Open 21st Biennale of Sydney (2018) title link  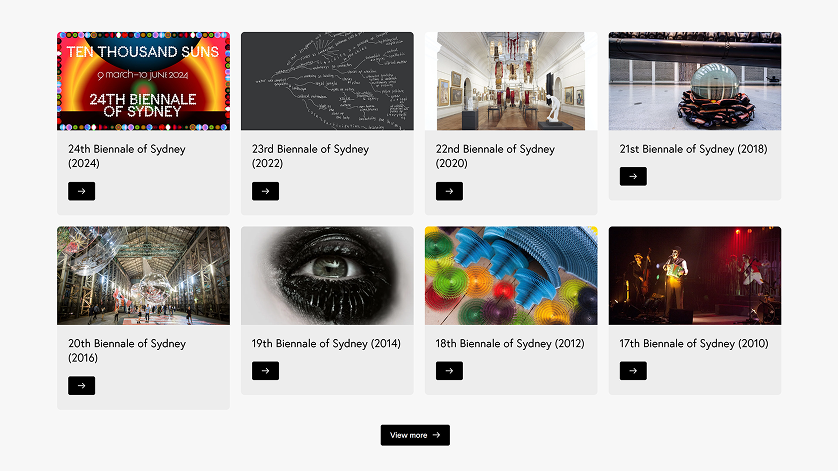pyautogui.click(x=693, y=149)
